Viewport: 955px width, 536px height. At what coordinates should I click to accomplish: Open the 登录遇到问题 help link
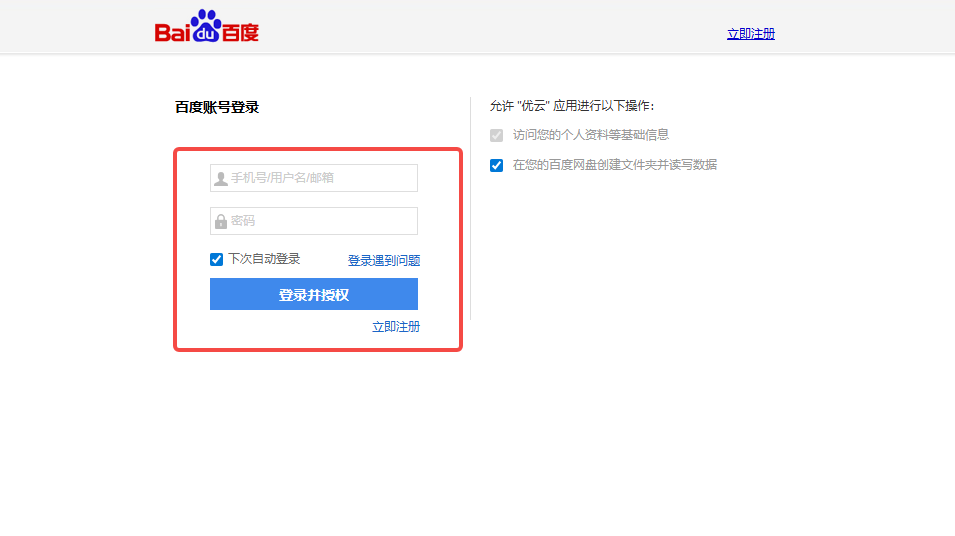pos(384,261)
